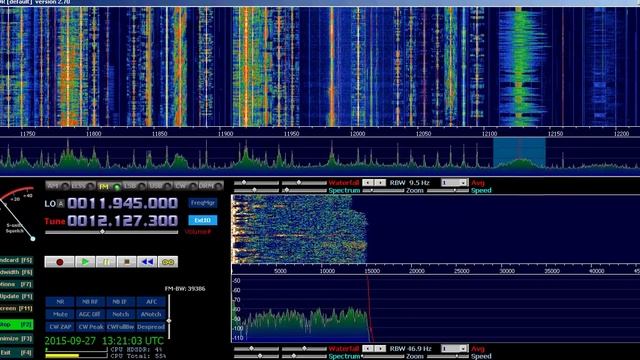Click 12000 on RF frequency scale
This screenshot has height=360, width=640.
(358, 133)
